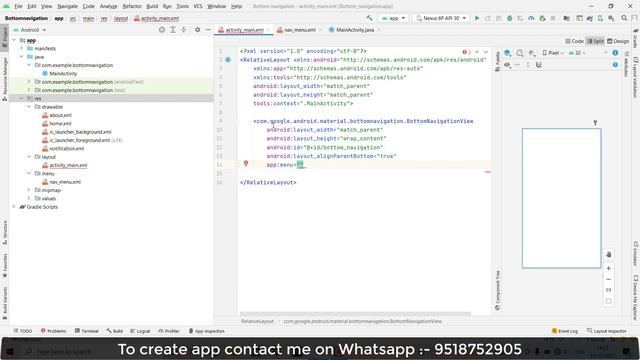The height and width of the screenshot is (360, 640).
Task: Open the Pixel device preview dropdown
Action: [553, 53]
